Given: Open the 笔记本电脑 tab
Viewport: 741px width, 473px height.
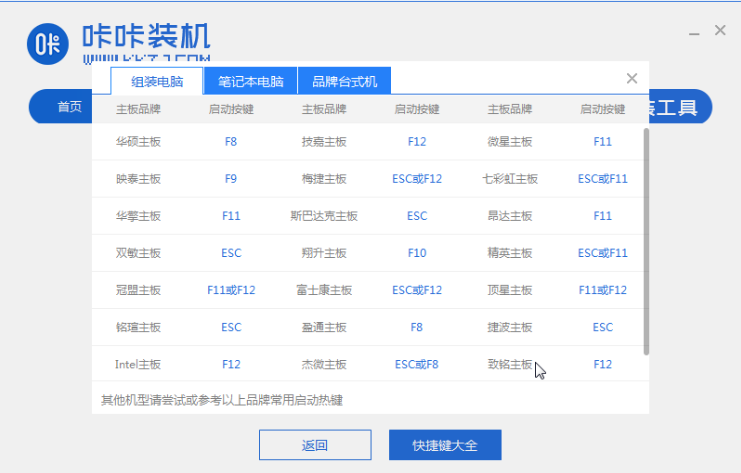Looking at the screenshot, I should [x=251, y=81].
